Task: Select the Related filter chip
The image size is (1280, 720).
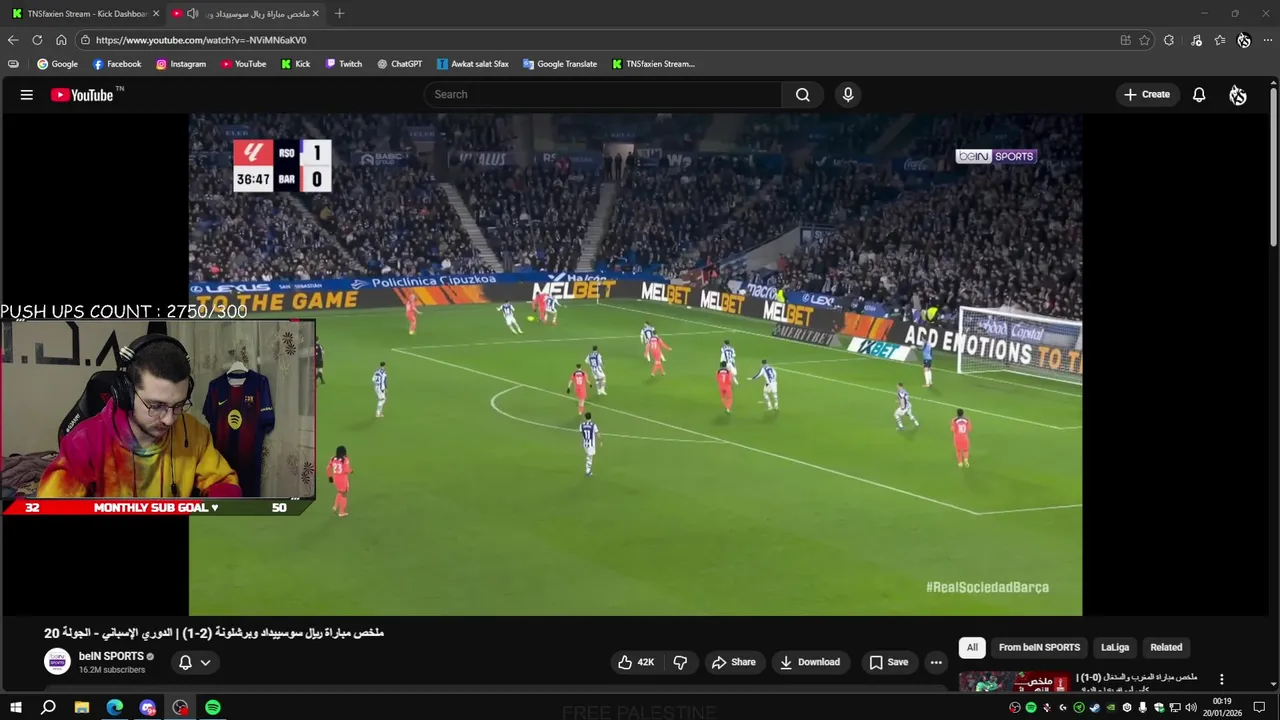Action: pyautogui.click(x=1166, y=647)
